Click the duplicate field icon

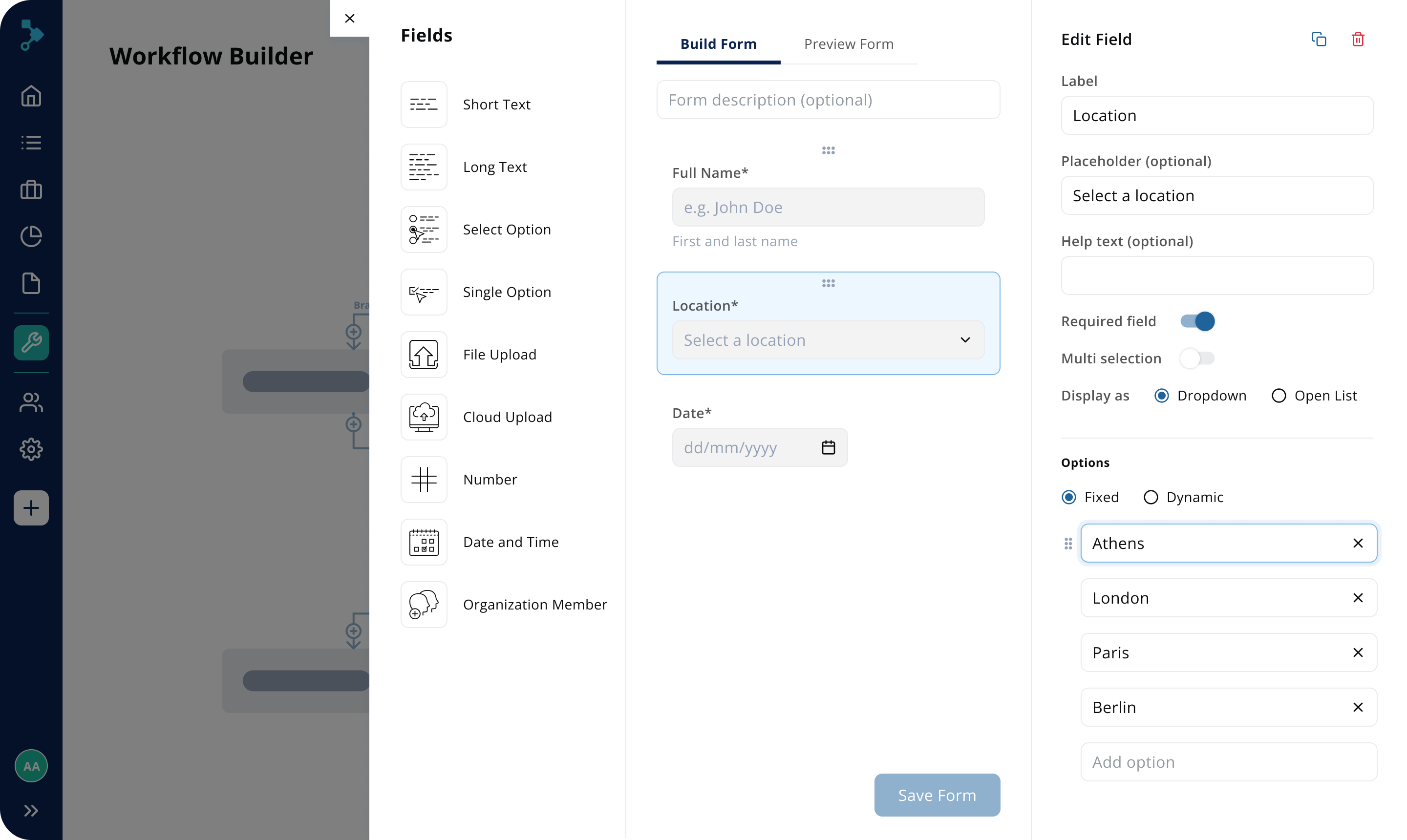tap(1319, 39)
